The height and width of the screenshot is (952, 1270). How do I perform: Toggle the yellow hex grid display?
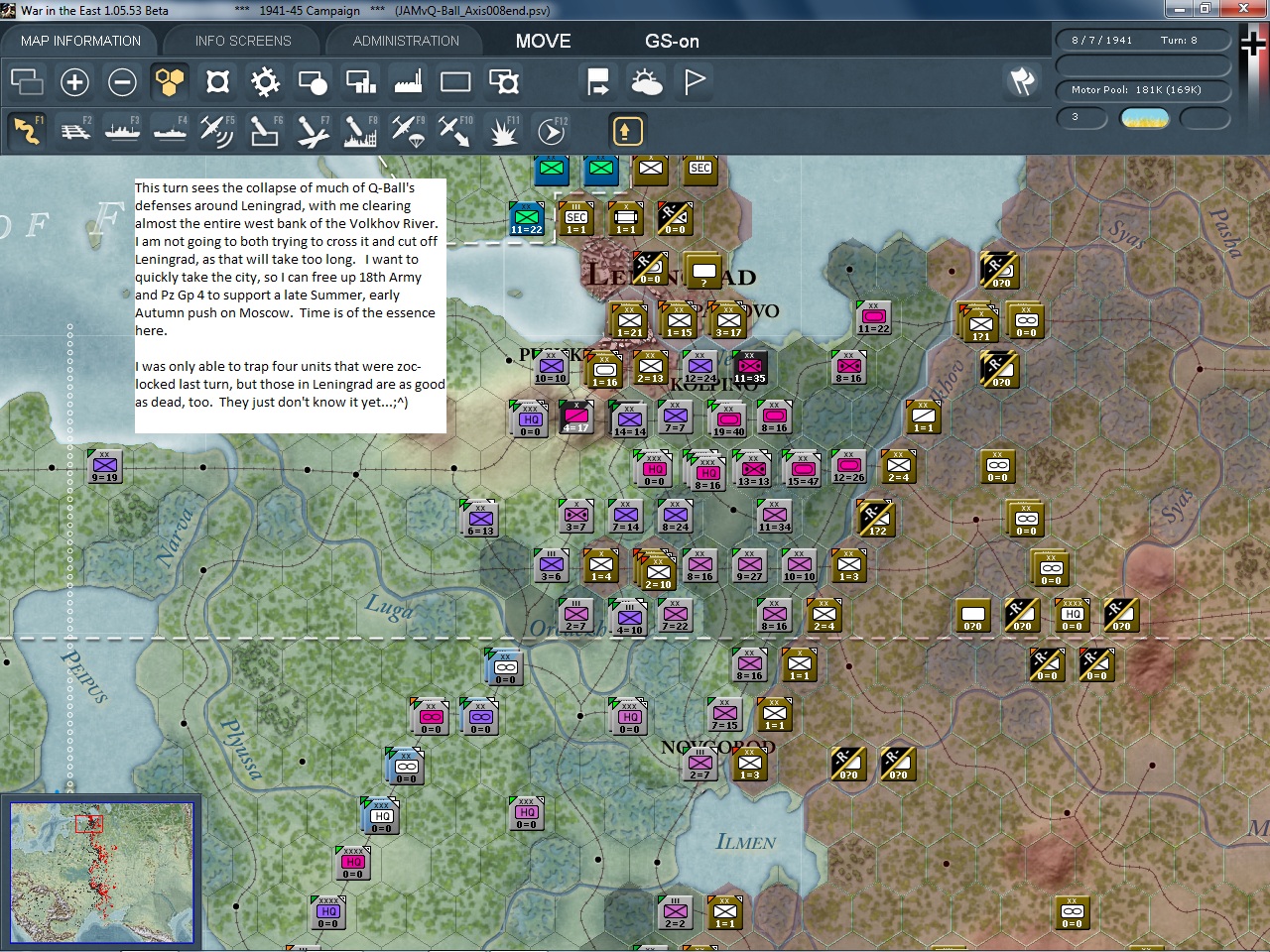tap(170, 81)
